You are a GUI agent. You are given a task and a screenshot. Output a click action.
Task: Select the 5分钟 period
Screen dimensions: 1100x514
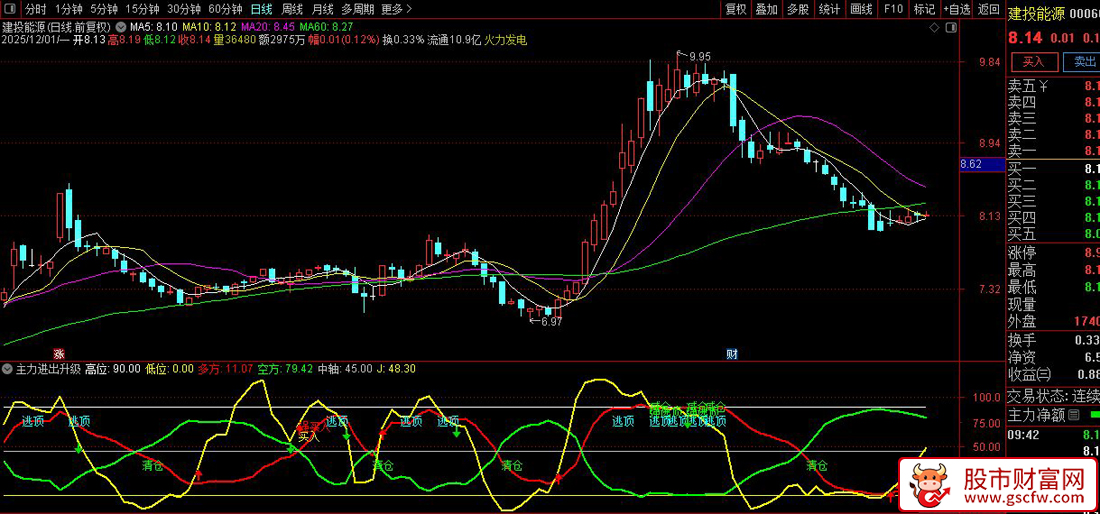pyautogui.click(x=104, y=10)
